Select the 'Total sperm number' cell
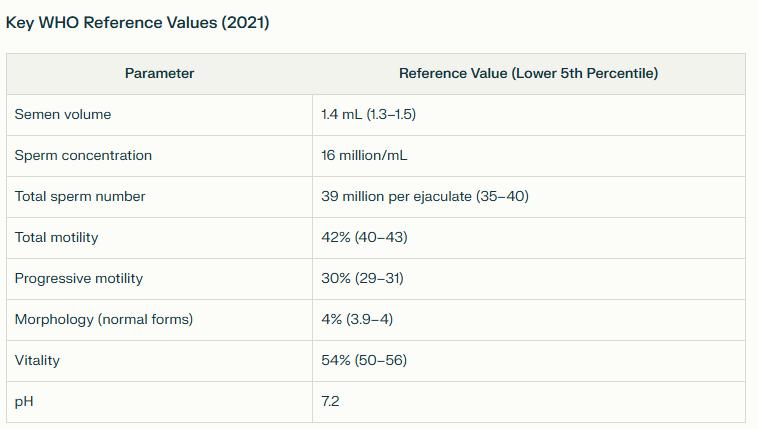Screen dimensions: 758x429 (80, 196)
